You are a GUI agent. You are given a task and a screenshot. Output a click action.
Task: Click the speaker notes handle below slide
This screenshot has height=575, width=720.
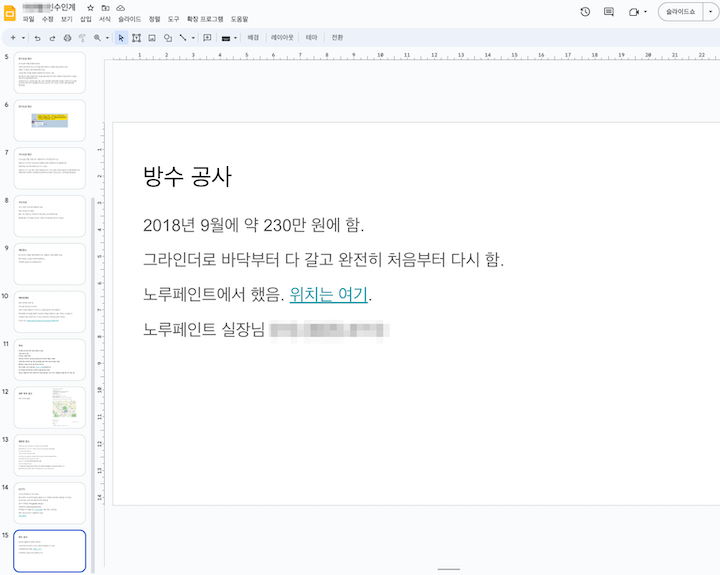pos(449,569)
